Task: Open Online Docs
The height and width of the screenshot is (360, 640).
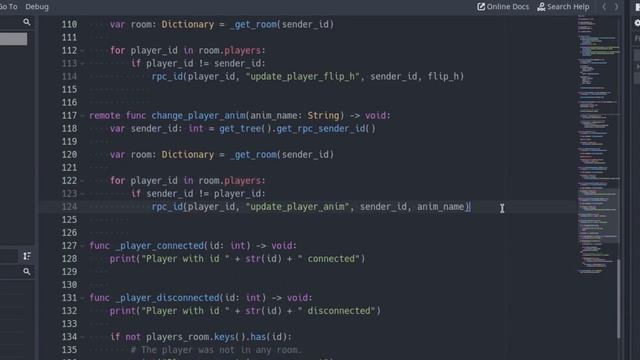Action: (503, 7)
